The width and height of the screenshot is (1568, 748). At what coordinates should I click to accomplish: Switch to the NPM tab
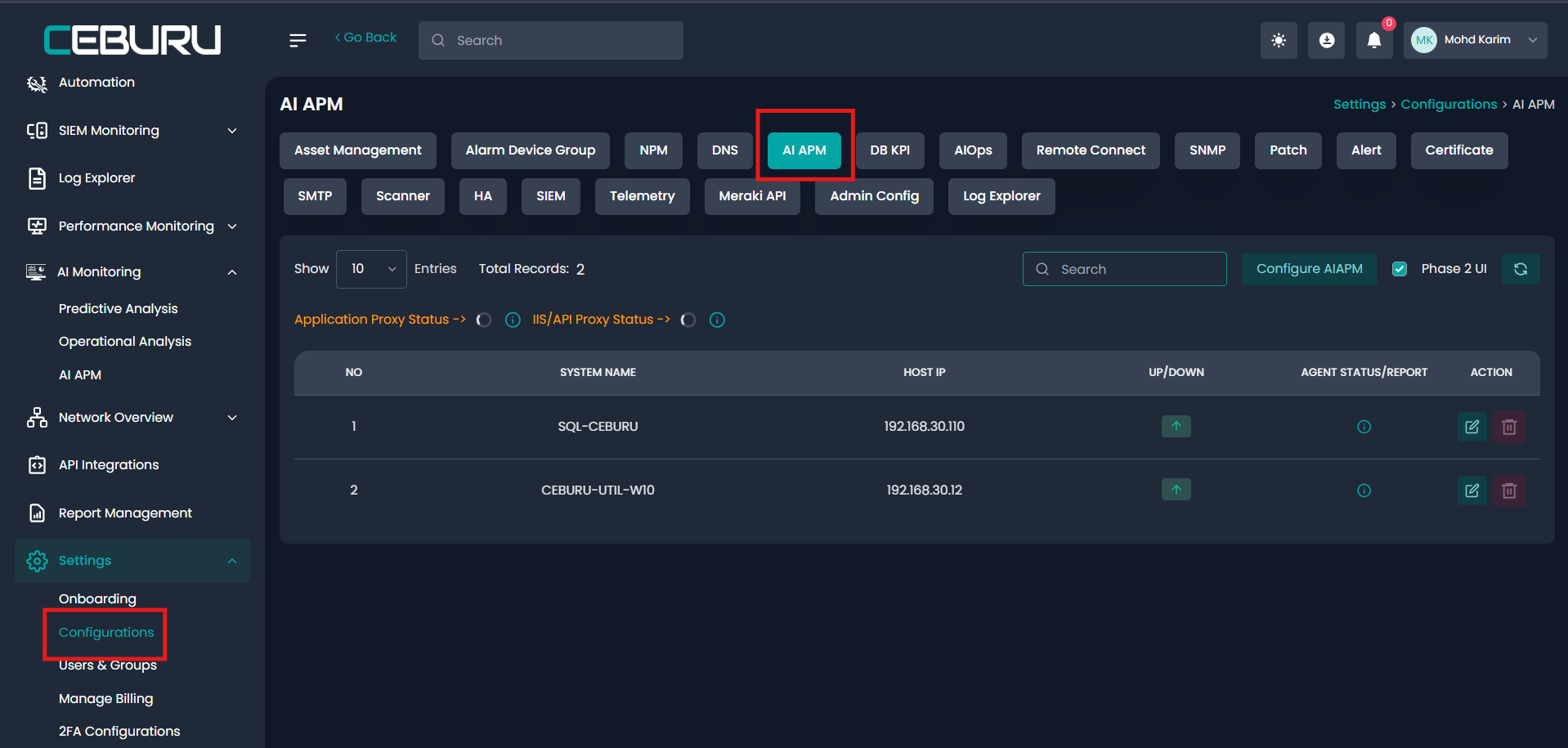[x=653, y=150]
